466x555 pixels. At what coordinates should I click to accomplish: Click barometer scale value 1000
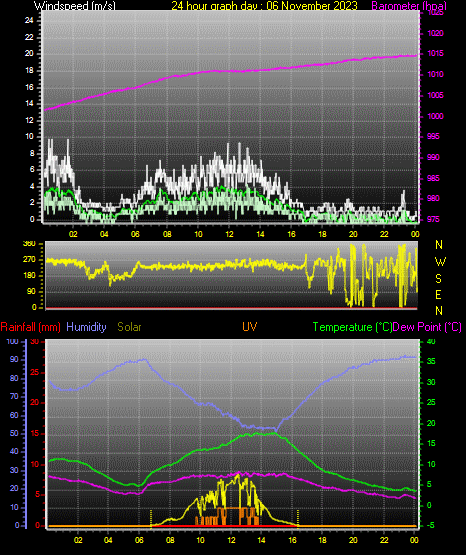click(x=435, y=116)
